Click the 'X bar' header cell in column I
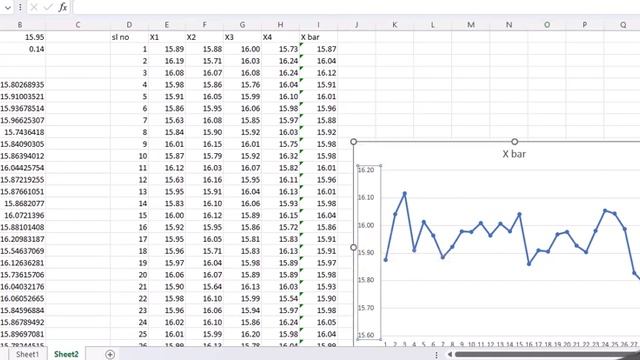The width and height of the screenshot is (640, 360). (x=318, y=37)
